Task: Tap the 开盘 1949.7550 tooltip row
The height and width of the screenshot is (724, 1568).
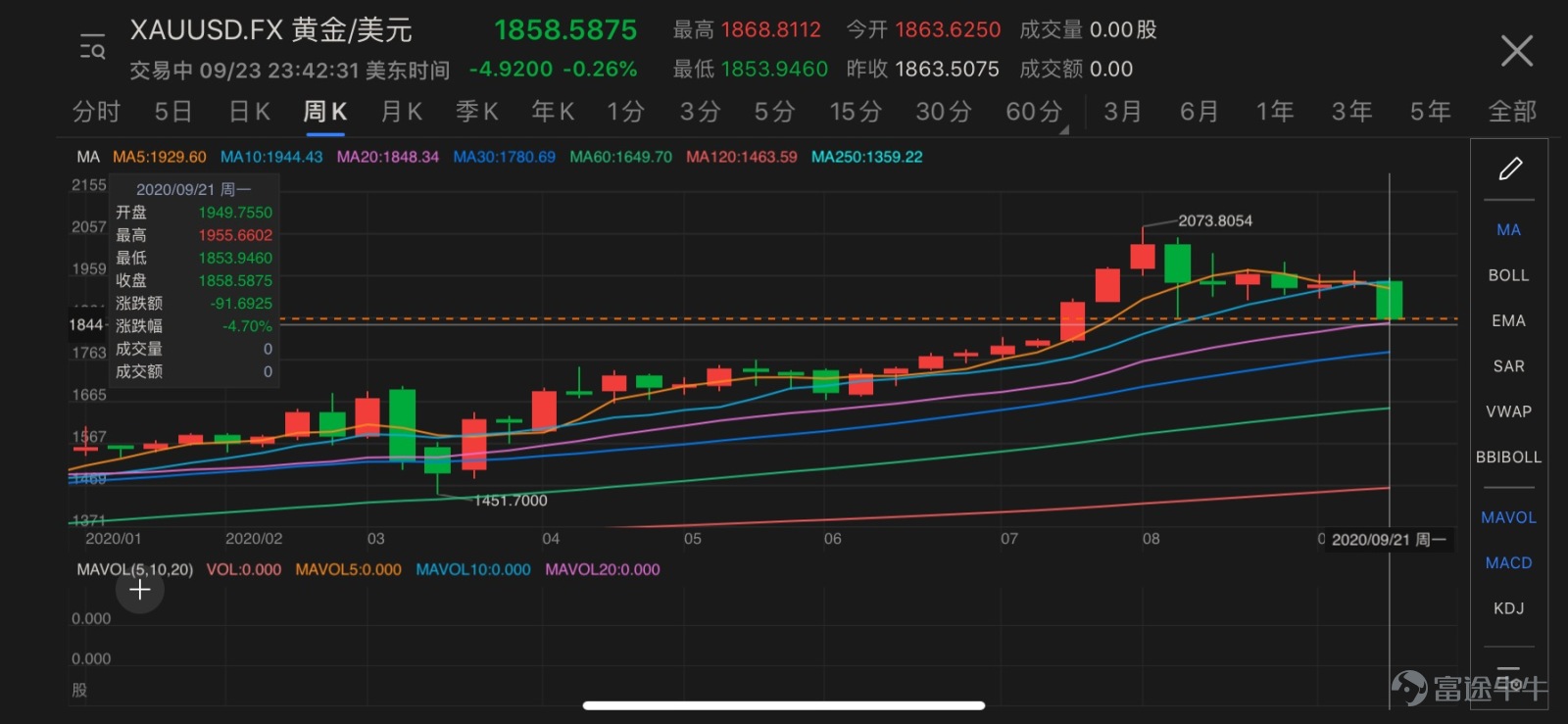Action: (x=194, y=213)
